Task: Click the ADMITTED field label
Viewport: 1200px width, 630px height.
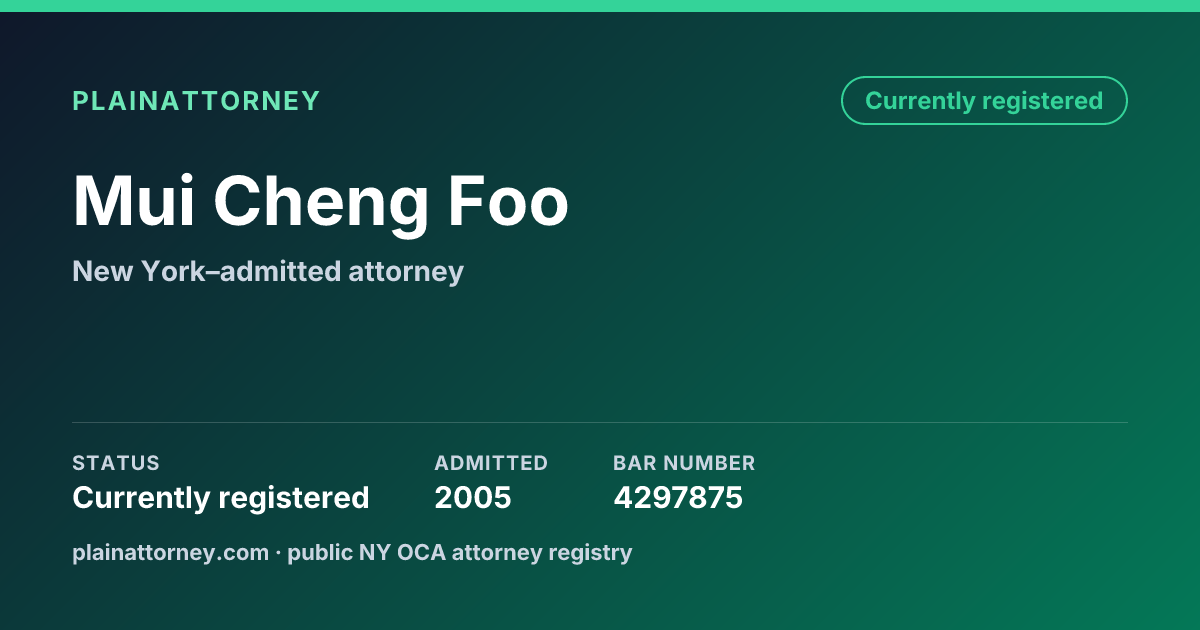Action: point(491,463)
